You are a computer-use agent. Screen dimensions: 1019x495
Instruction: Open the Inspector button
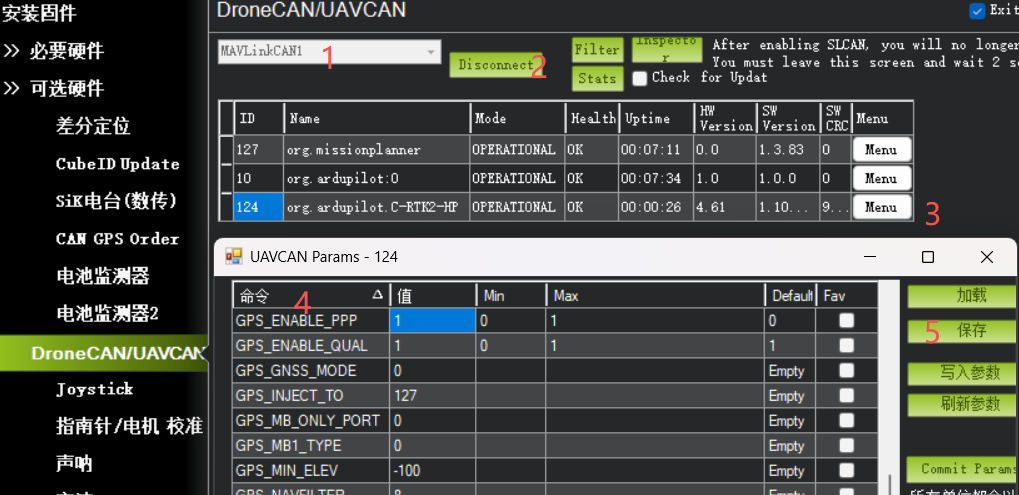tap(666, 48)
